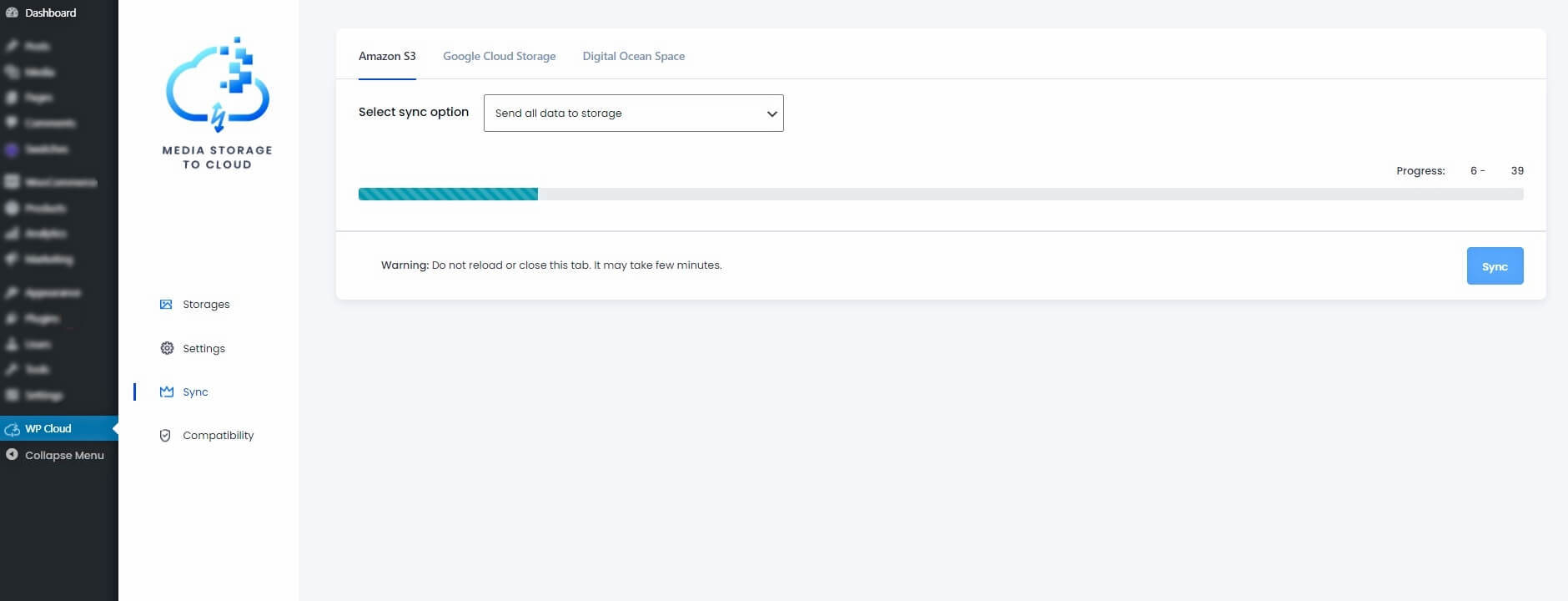Click the Settings gear icon
The image size is (1568, 601).
[167, 348]
